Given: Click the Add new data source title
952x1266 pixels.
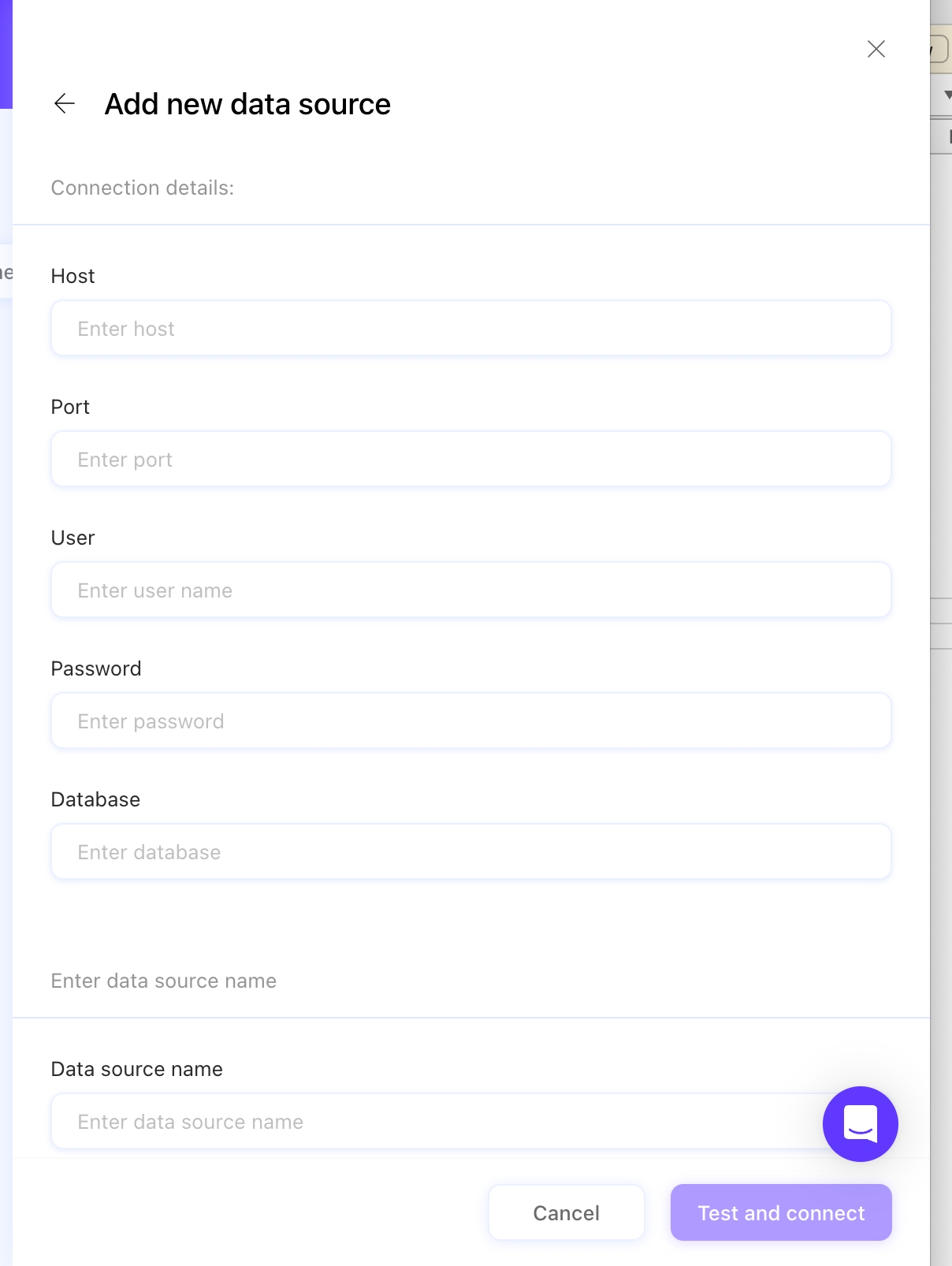Looking at the screenshot, I should (247, 104).
